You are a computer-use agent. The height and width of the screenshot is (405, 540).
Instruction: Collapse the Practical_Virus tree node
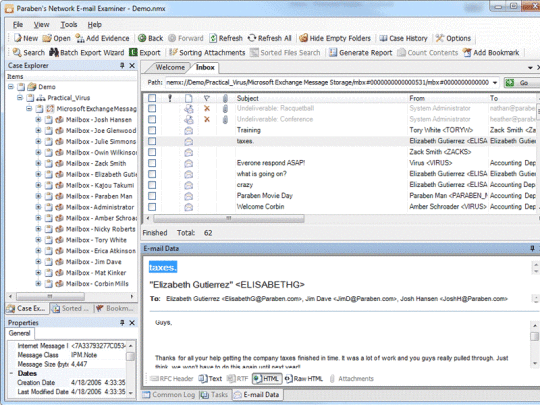click(20, 98)
